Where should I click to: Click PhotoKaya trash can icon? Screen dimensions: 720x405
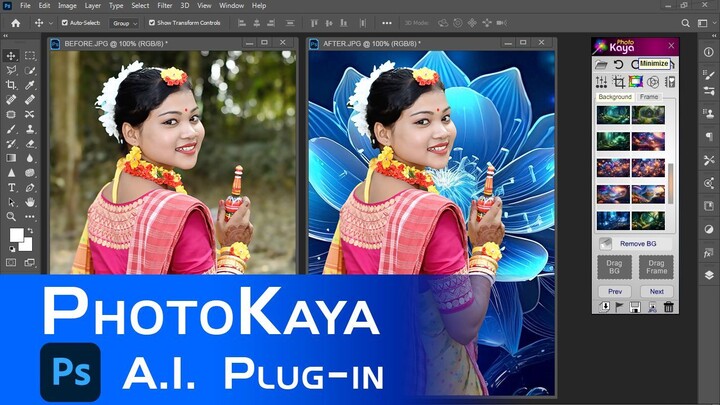[x=669, y=307]
